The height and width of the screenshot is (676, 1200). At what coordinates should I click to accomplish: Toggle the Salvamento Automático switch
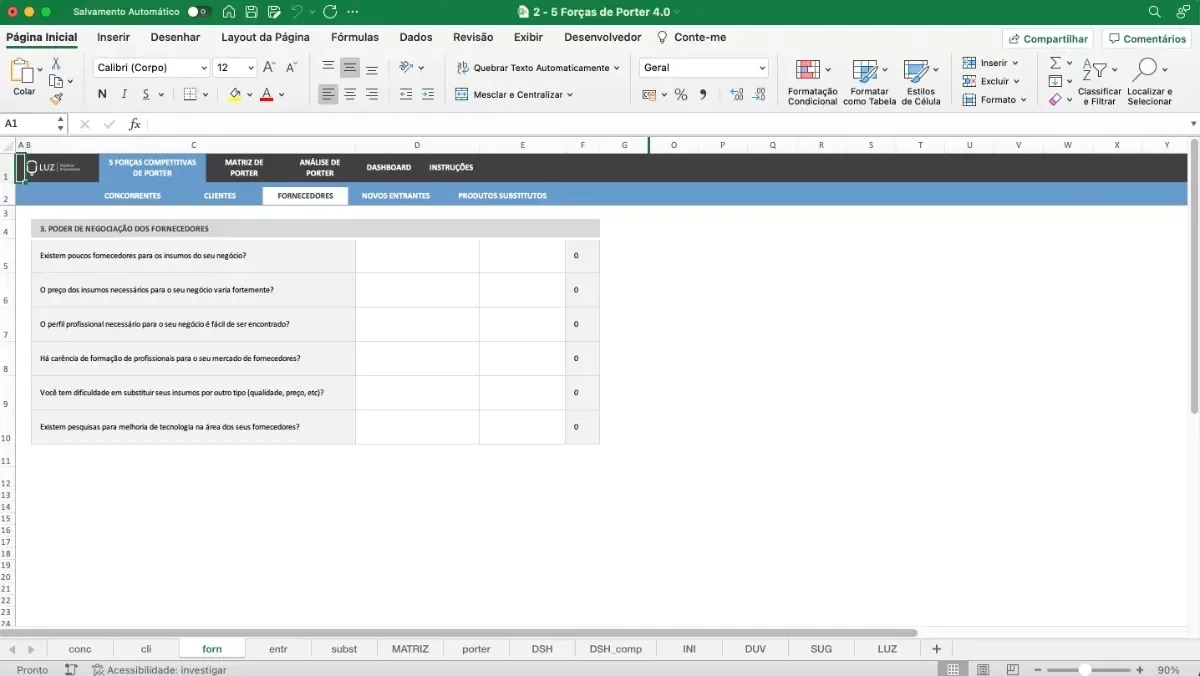[x=199, y=12]
